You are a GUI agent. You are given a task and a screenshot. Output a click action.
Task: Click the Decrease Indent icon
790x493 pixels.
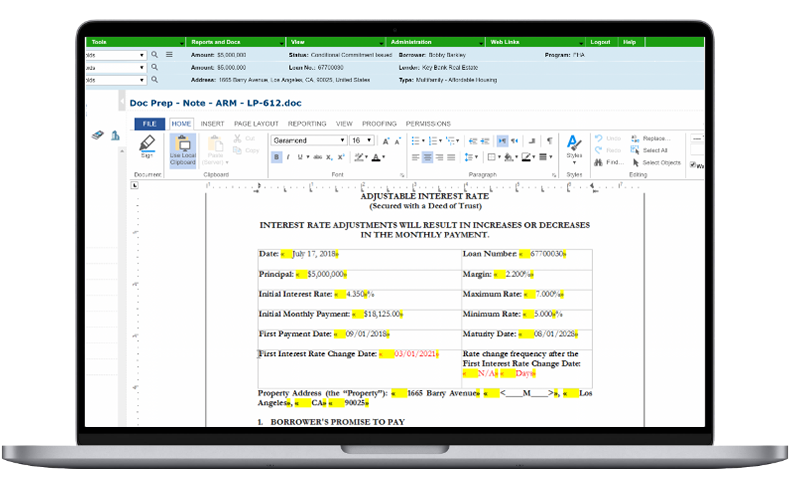473,141
